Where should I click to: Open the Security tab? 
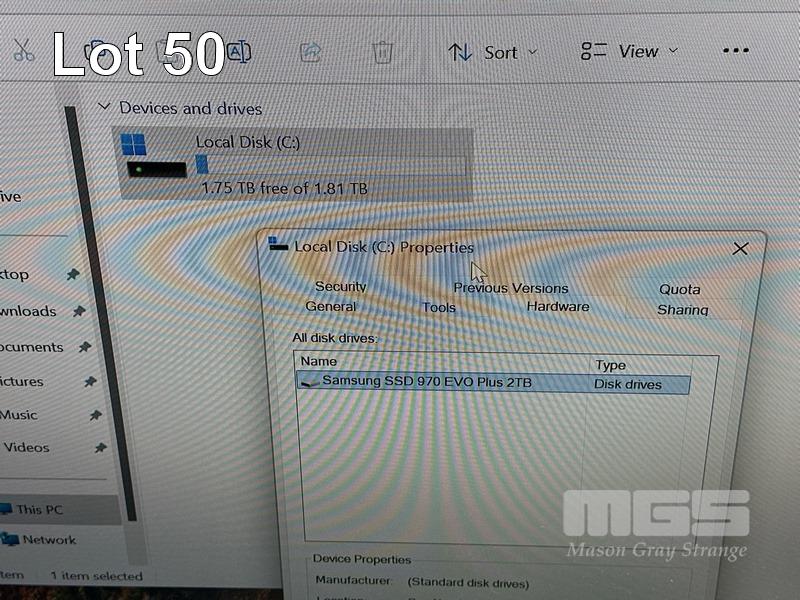(x=340, y=287)
